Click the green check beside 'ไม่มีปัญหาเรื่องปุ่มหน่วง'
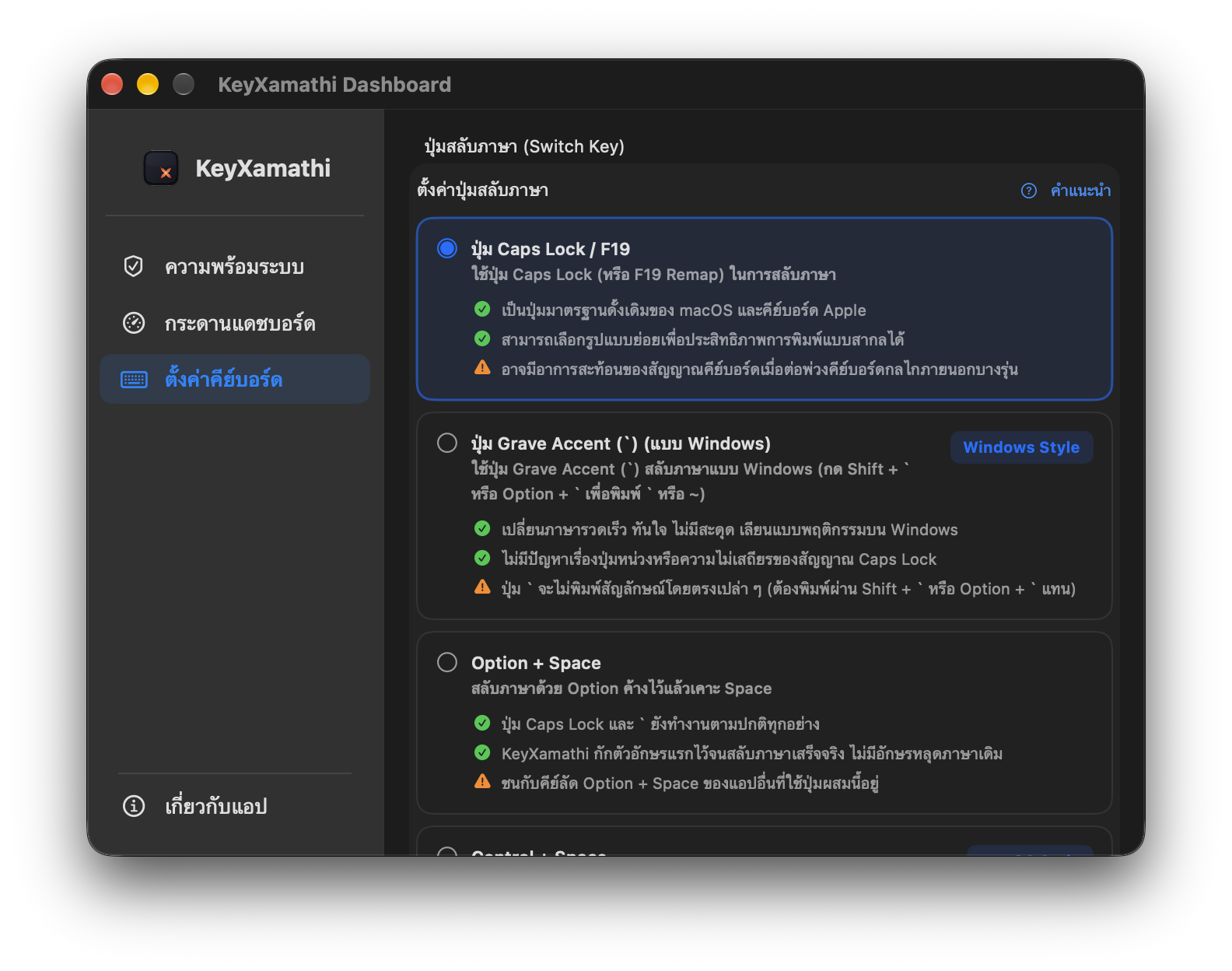 (x=482, y=559)
